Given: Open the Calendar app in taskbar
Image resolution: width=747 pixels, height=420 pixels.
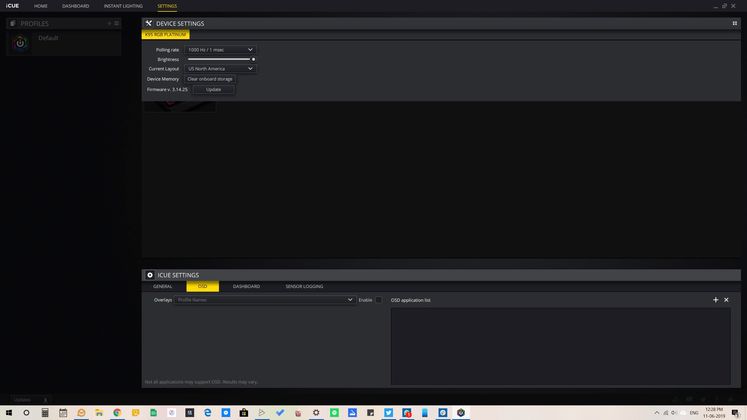Looking at the screenshot, I should 63,413.
